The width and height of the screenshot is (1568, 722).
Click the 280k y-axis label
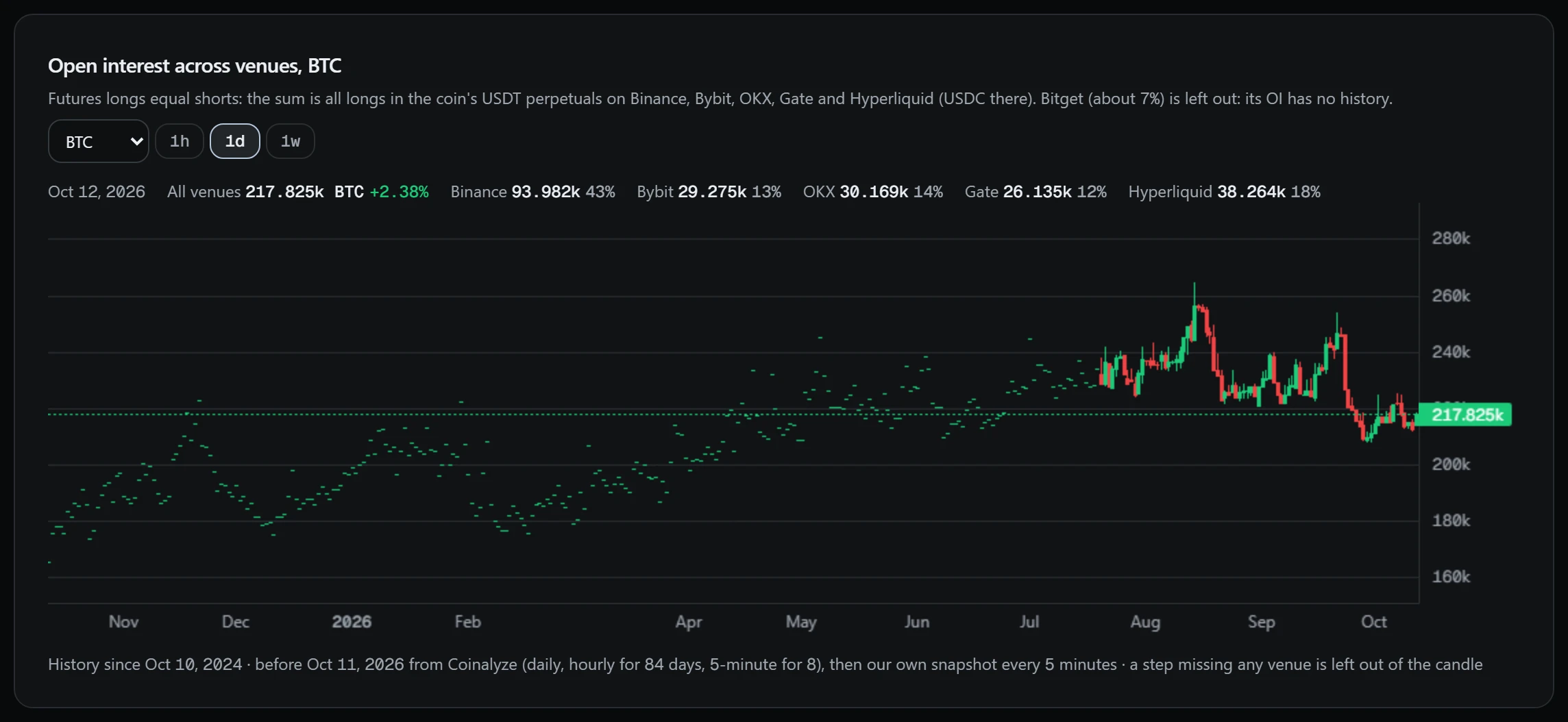click(1451, 238)
